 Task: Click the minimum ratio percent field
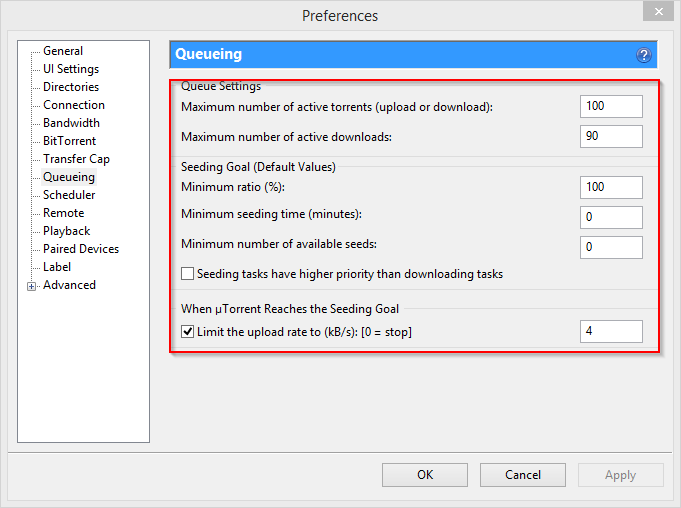tap(611, 187)
